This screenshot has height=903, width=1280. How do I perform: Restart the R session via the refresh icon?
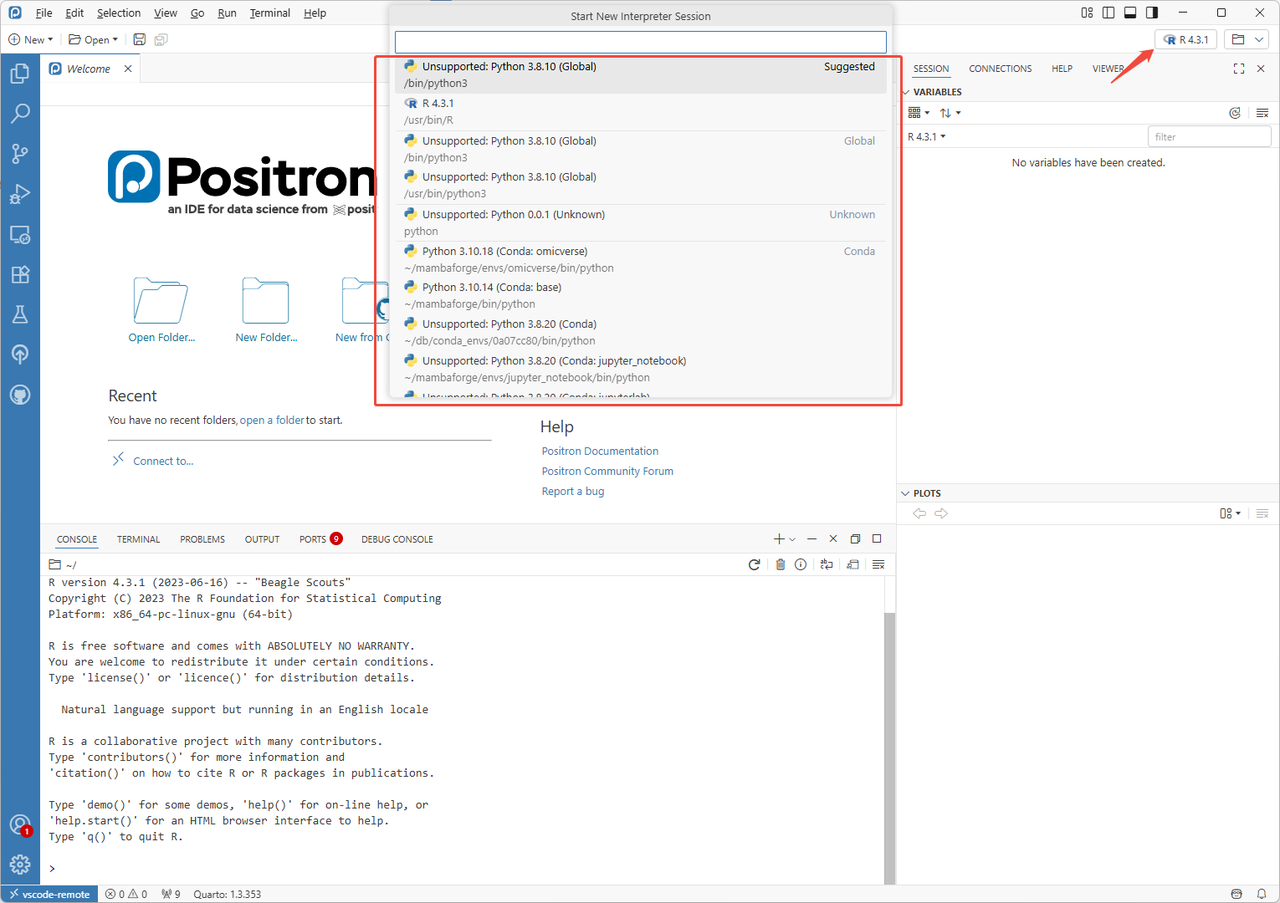pos(755,564)
